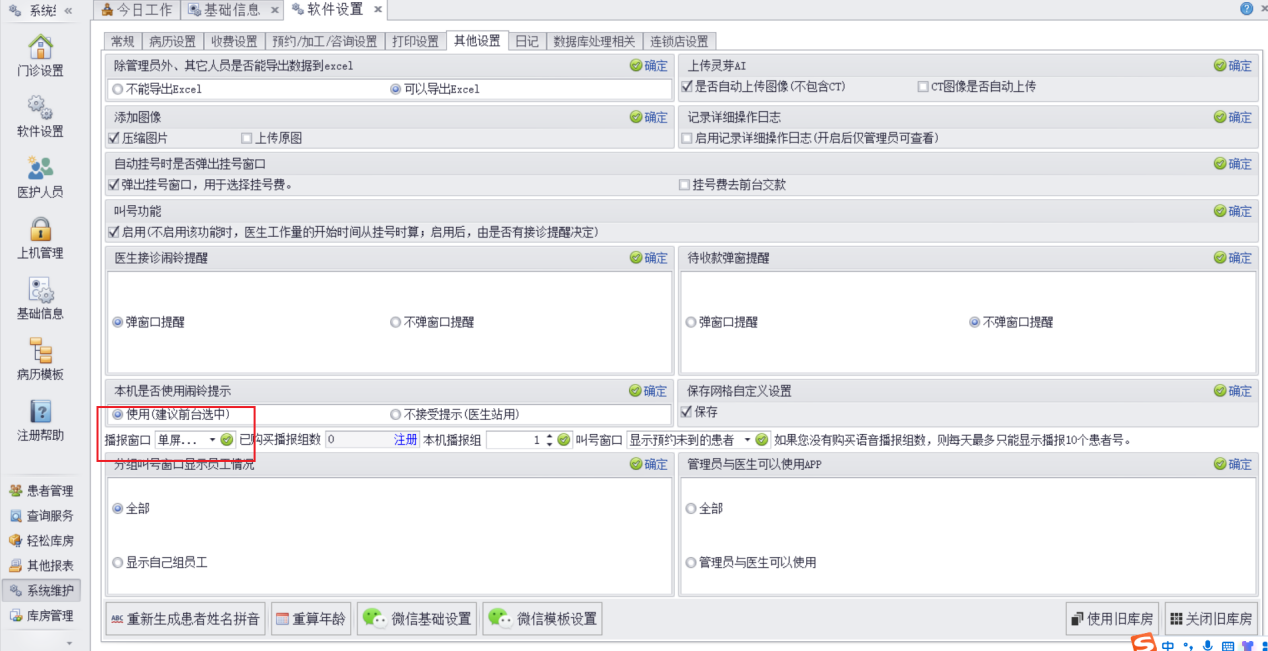Switch to 打印设置 tab
1268x651 pixels.
tap(415, 41)
